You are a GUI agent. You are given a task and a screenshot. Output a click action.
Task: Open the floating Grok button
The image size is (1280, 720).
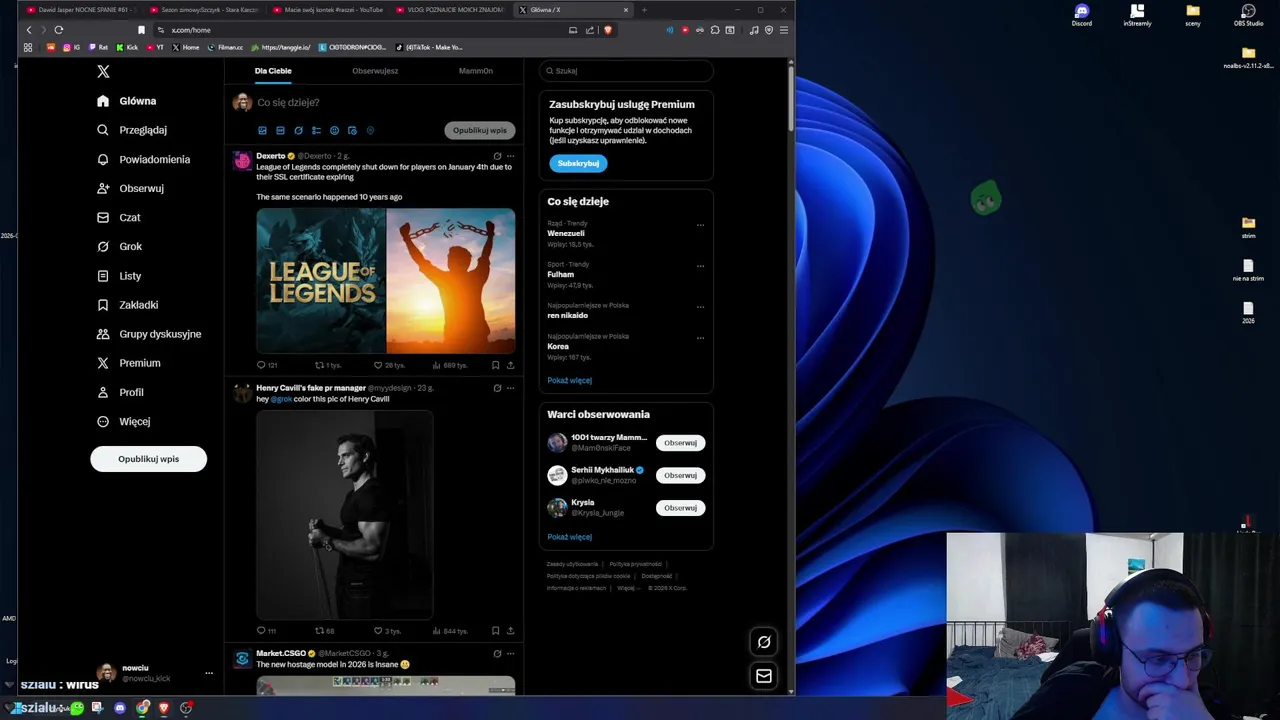[764, 642]
